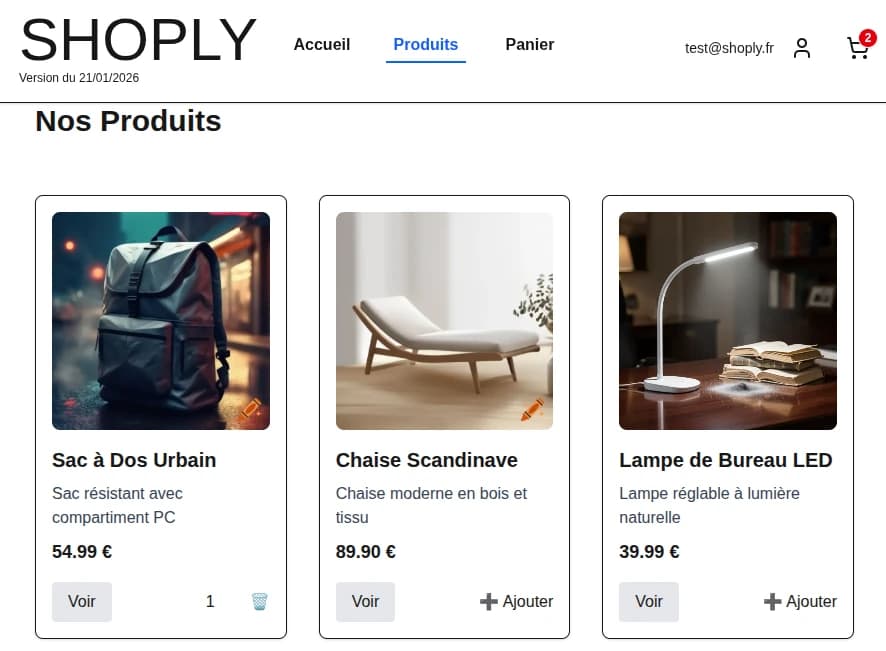The width and height of the screenshot is (886, 651).
Task: Remove Sac à Dos Urbain with trash icon
Action: (259, 601)
